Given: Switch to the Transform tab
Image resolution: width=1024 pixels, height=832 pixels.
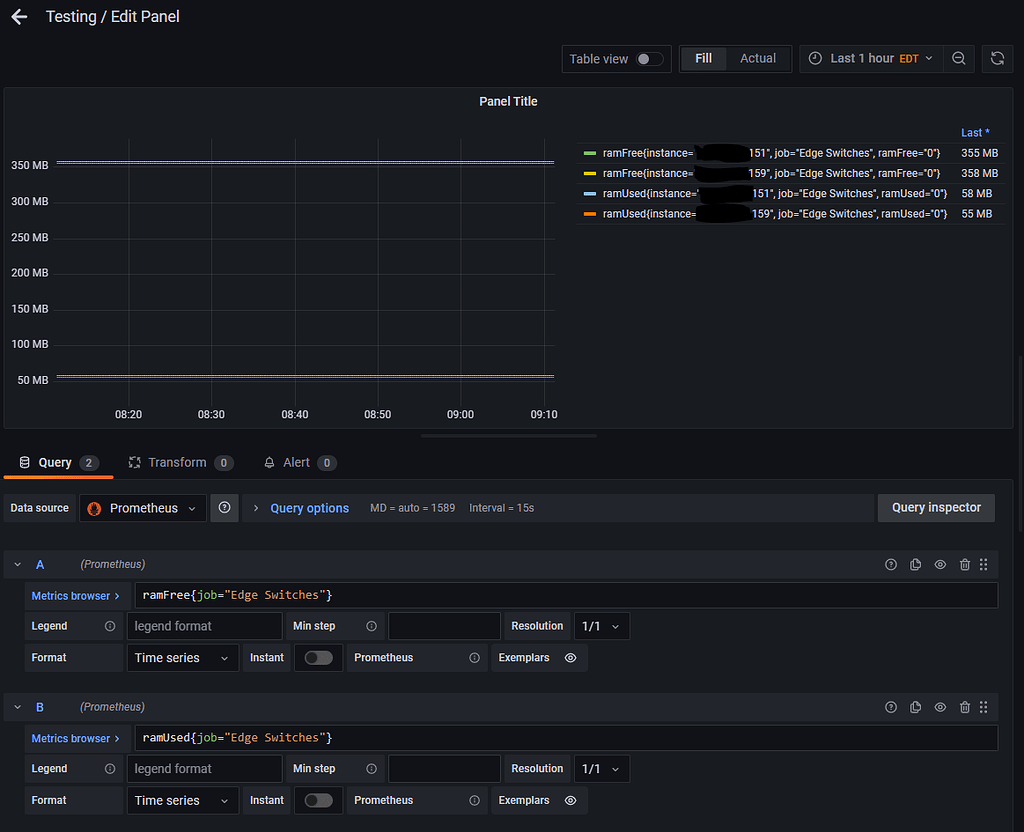Looking at the screenshot, I should (177, 463).
